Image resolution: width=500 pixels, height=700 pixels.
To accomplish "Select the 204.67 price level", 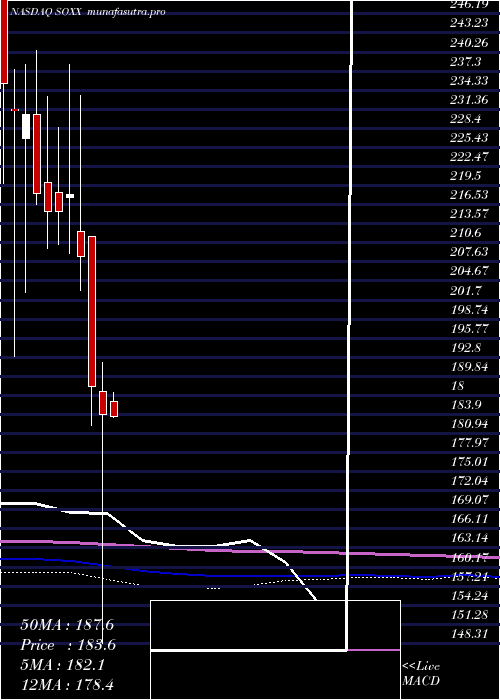I will (469, 271).
